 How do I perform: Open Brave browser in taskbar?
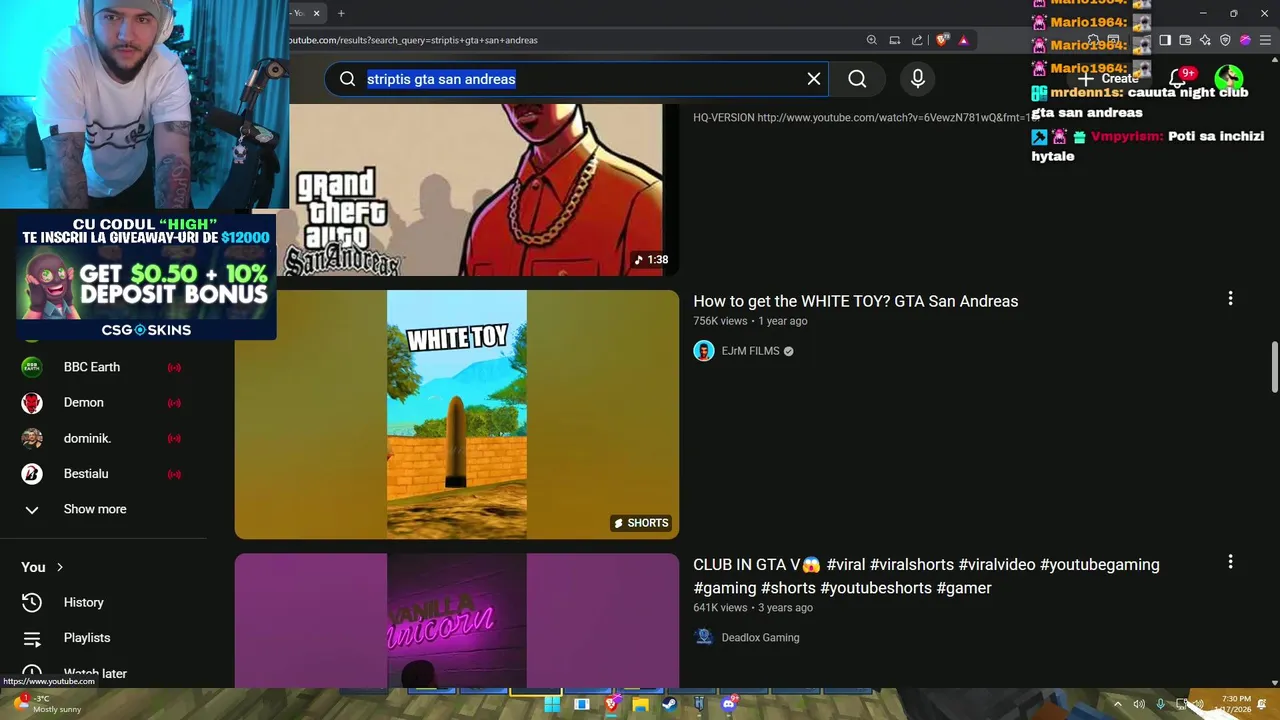(611, 704)
